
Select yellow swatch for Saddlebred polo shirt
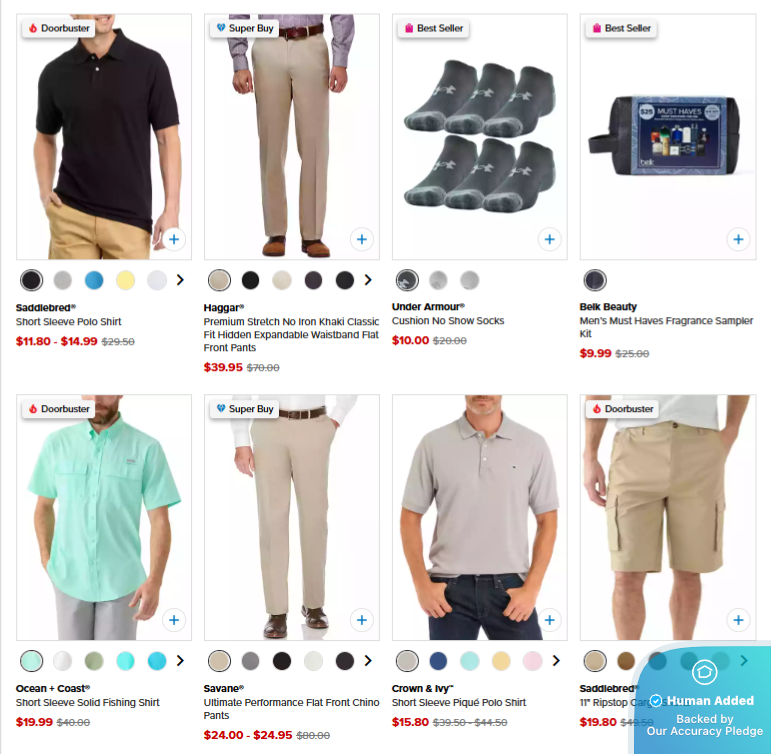click(x=125, y=280)
